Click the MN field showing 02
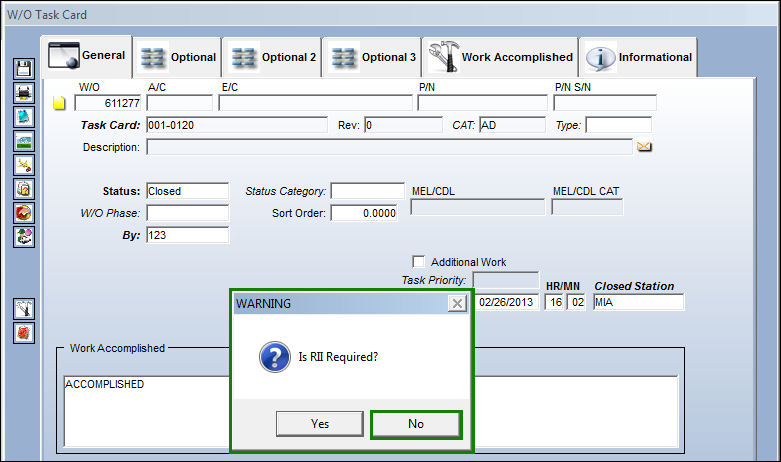Image resolution: width=781 pixels, height=462 pixels. [577, 302]
